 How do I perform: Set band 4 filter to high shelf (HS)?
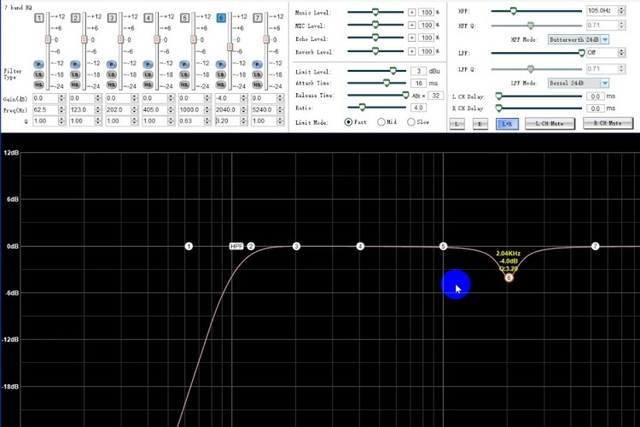coord(148,85)
